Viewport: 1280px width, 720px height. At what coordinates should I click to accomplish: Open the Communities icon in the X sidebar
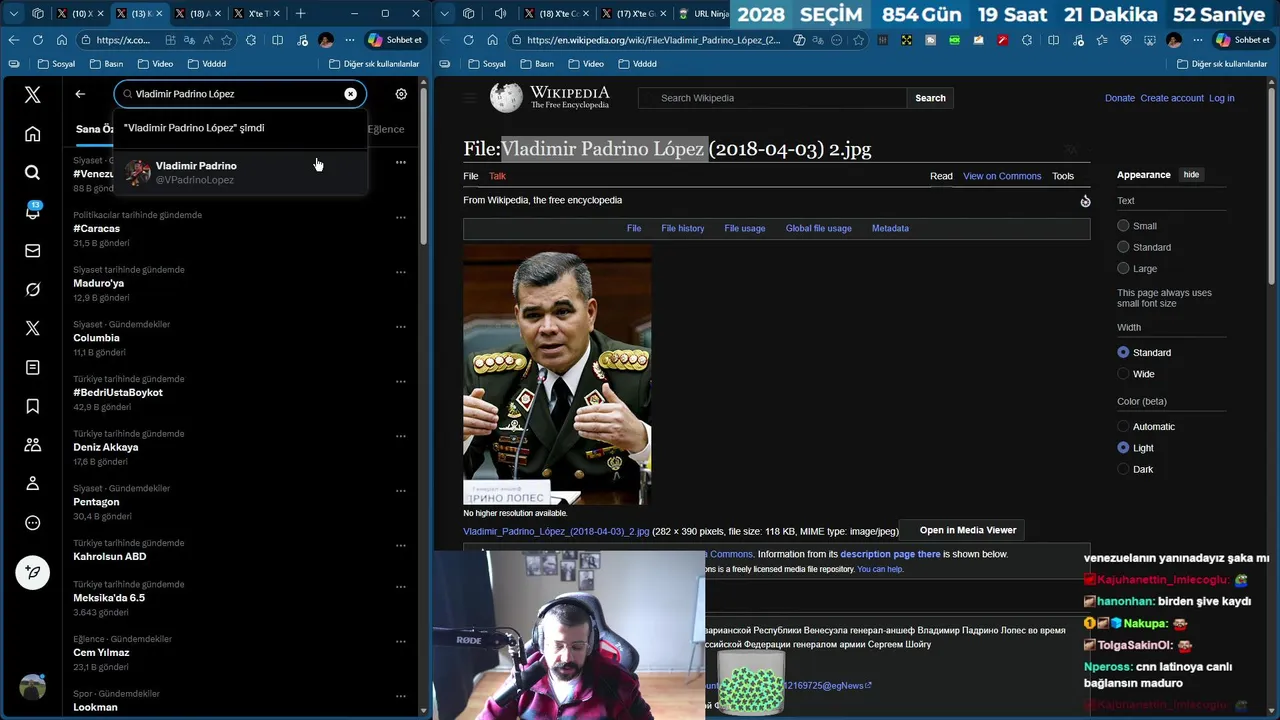point(32,445)
